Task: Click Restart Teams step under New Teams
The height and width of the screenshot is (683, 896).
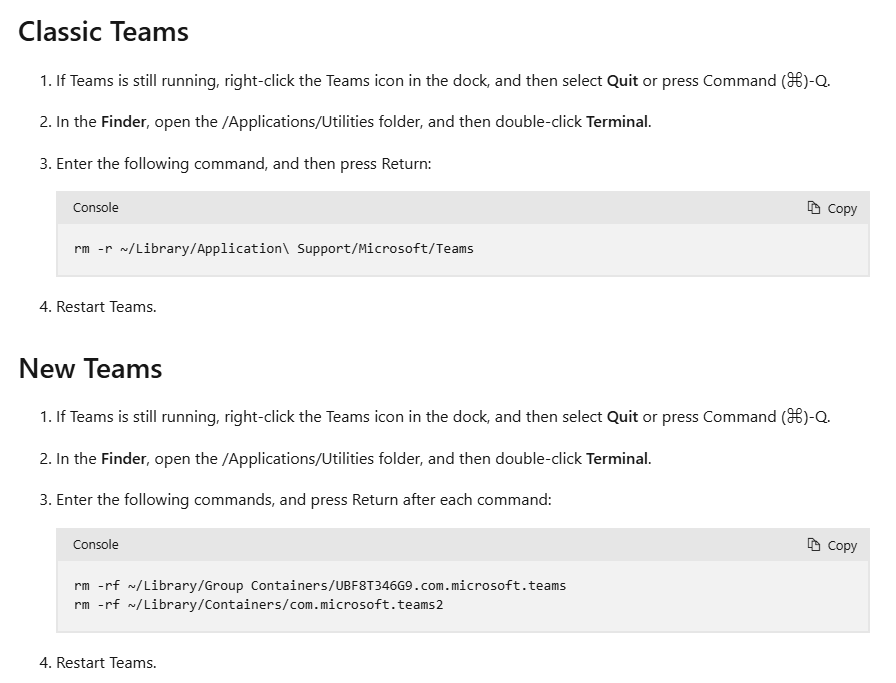Action: tap(106, 662)
